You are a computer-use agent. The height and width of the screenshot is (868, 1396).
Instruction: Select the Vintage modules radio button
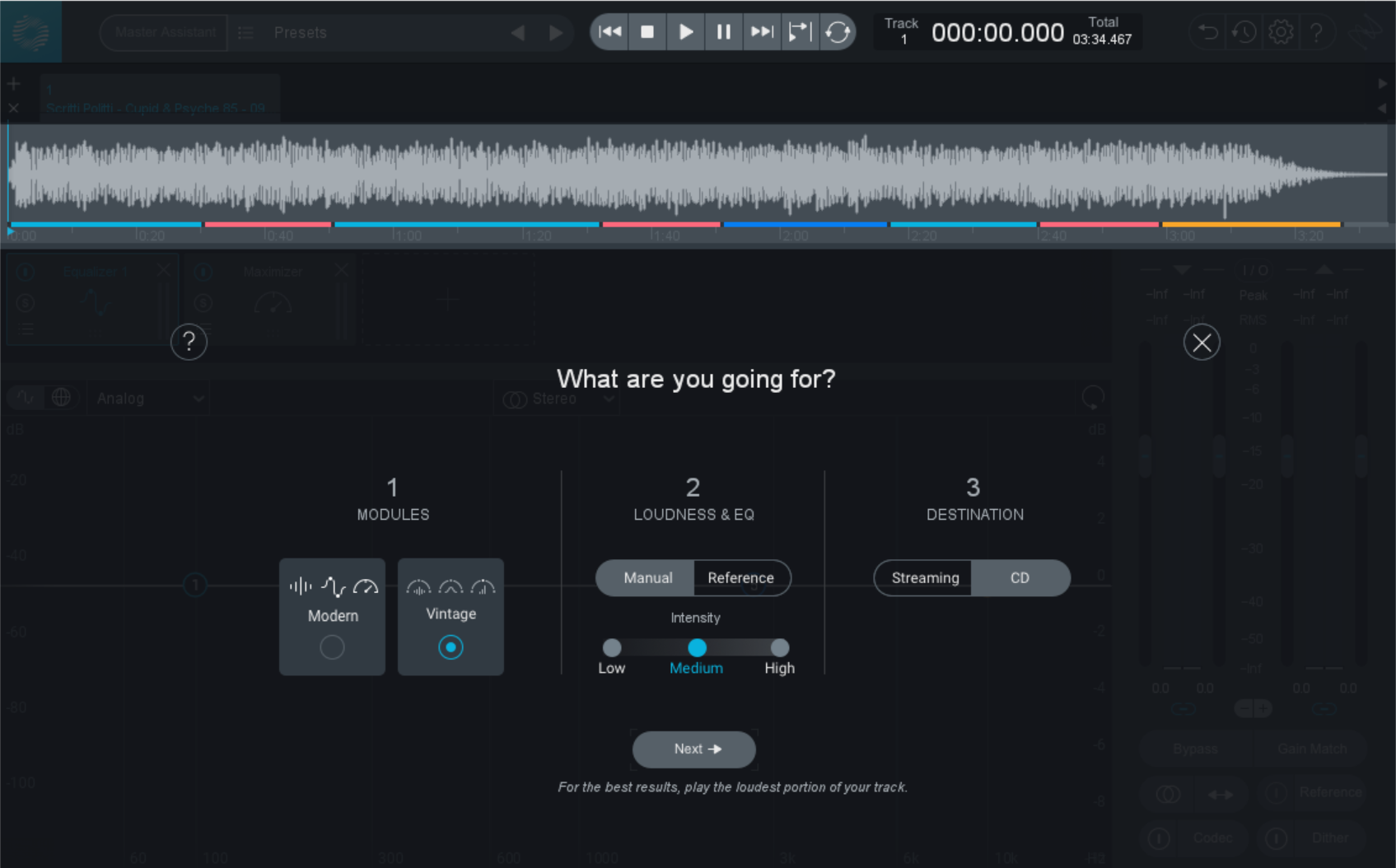(451, 647)
